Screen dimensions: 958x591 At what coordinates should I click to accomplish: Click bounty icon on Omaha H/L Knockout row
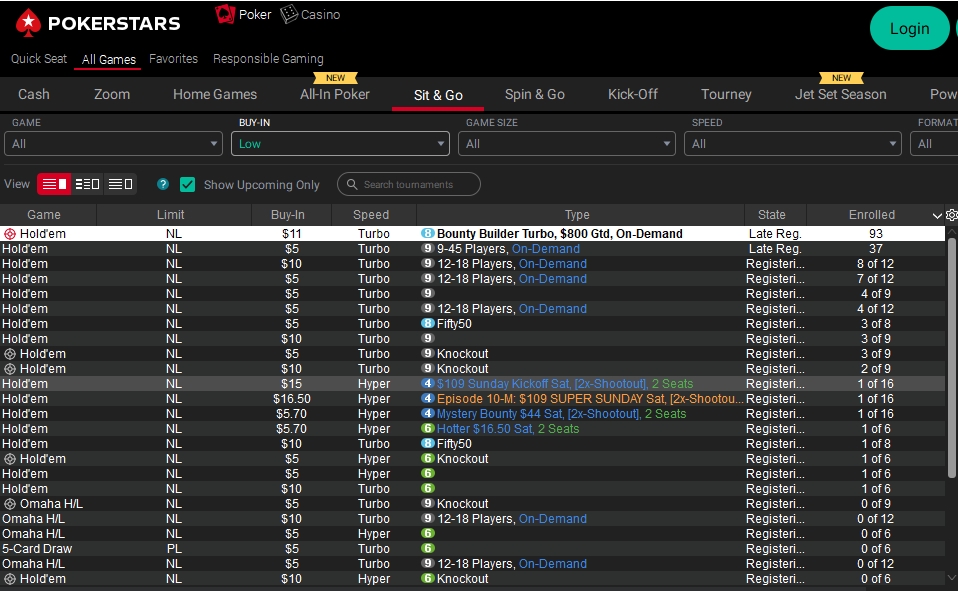coord(10,504)
